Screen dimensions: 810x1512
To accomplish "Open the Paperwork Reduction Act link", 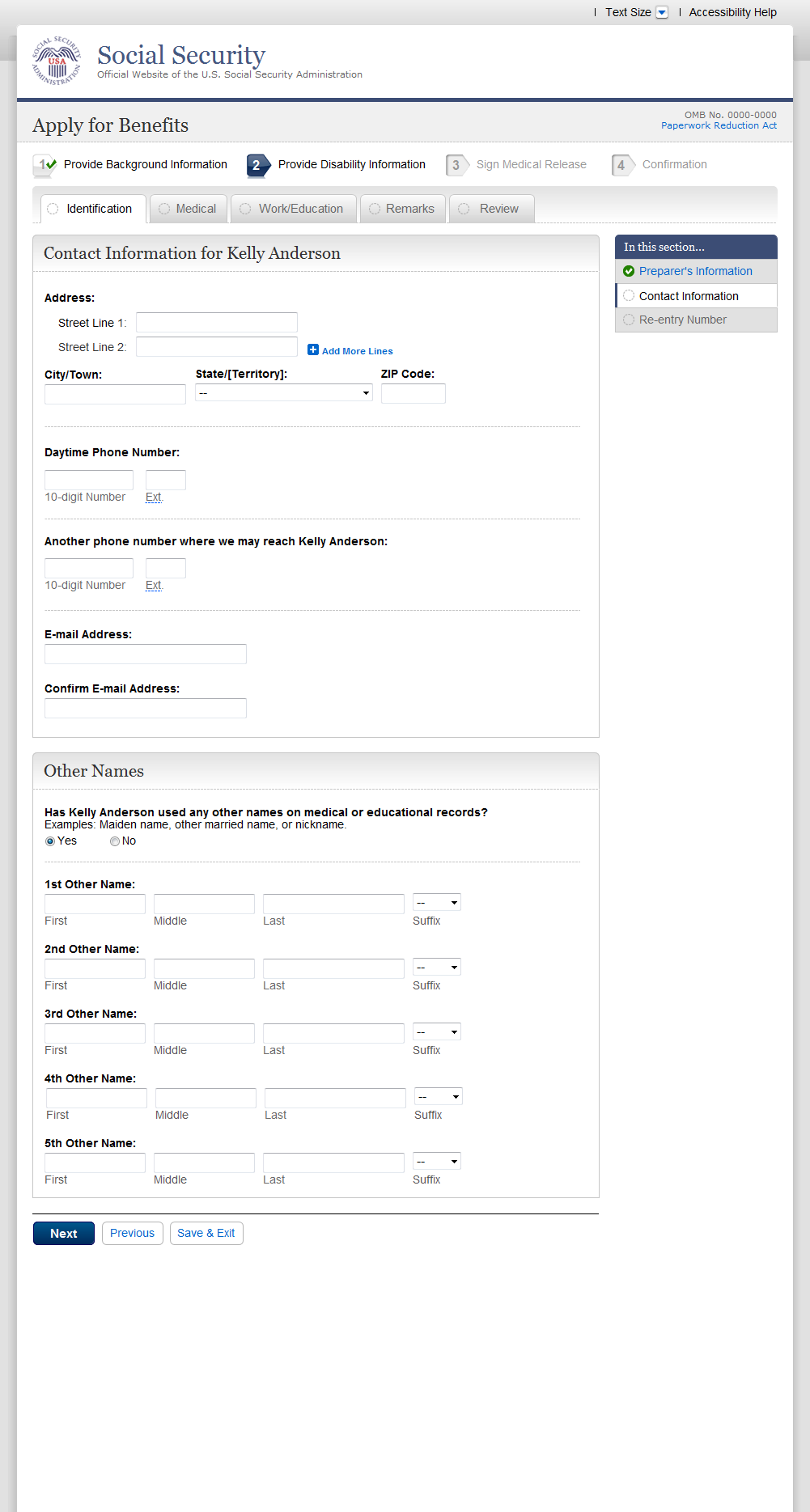I will click(x=719, y=125).
